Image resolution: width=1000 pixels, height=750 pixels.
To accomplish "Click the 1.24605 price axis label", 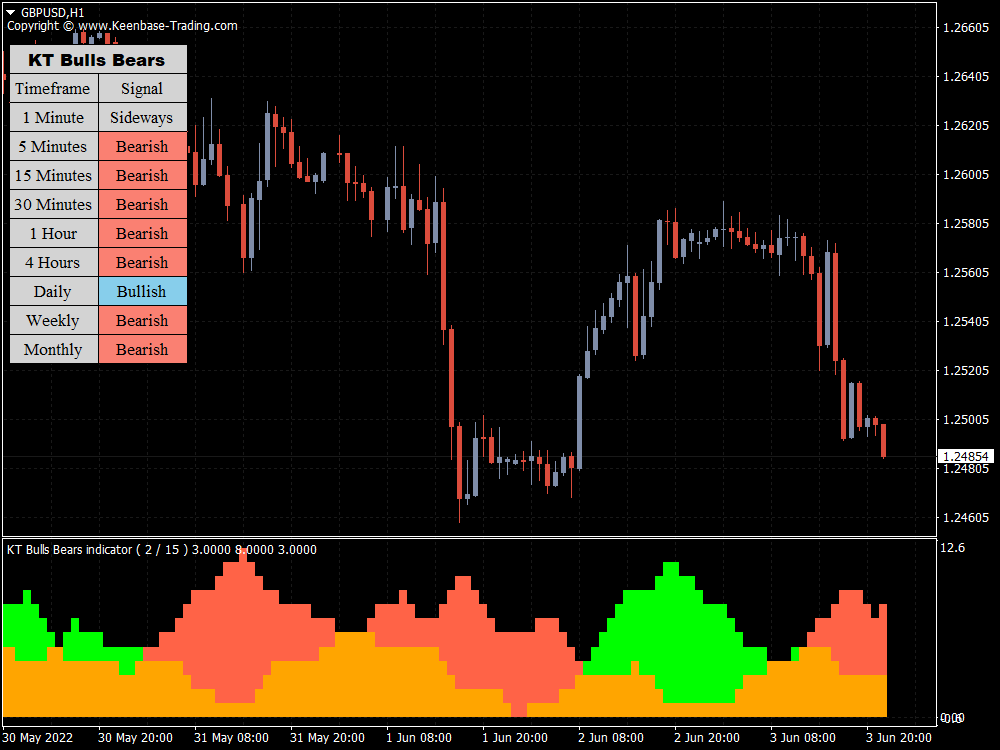I will 966,517.
